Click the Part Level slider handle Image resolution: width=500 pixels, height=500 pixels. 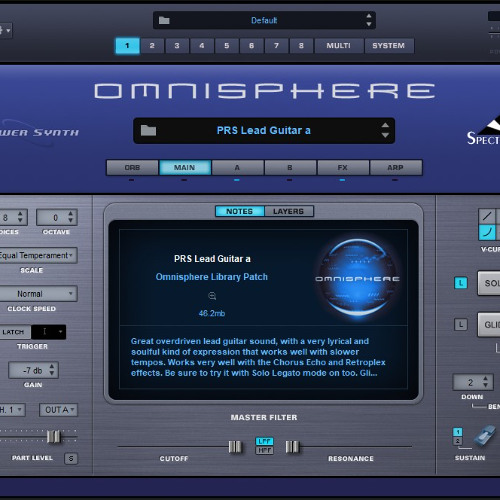pyautogui.click(x=53, y=436)
